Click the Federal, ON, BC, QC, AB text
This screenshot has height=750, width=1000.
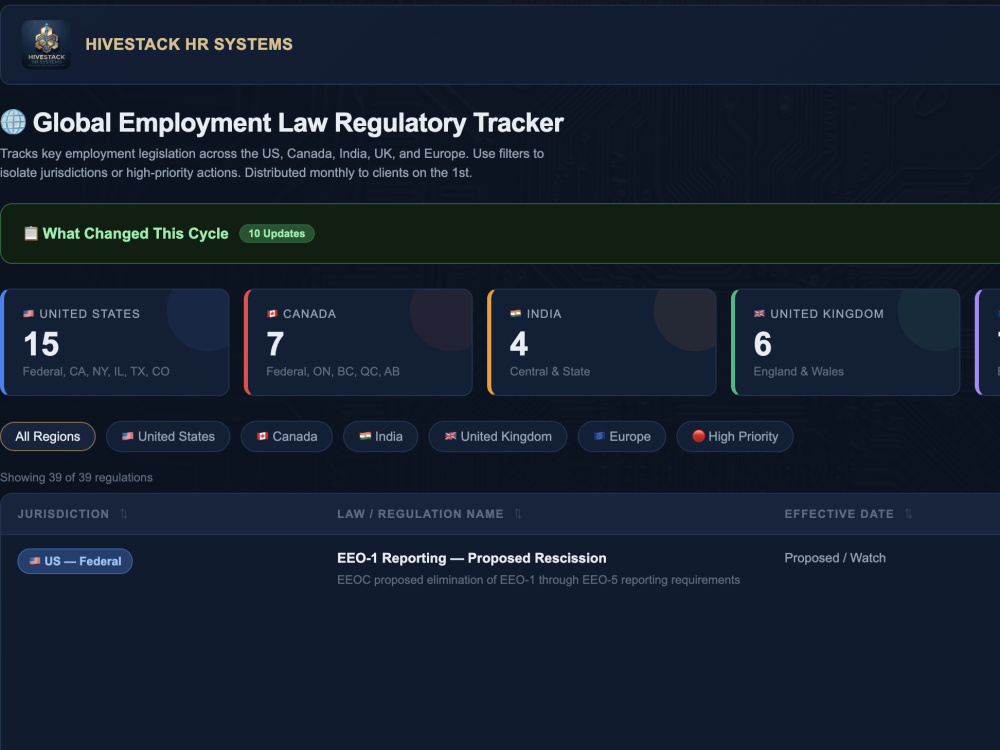[x=333, y=371]
